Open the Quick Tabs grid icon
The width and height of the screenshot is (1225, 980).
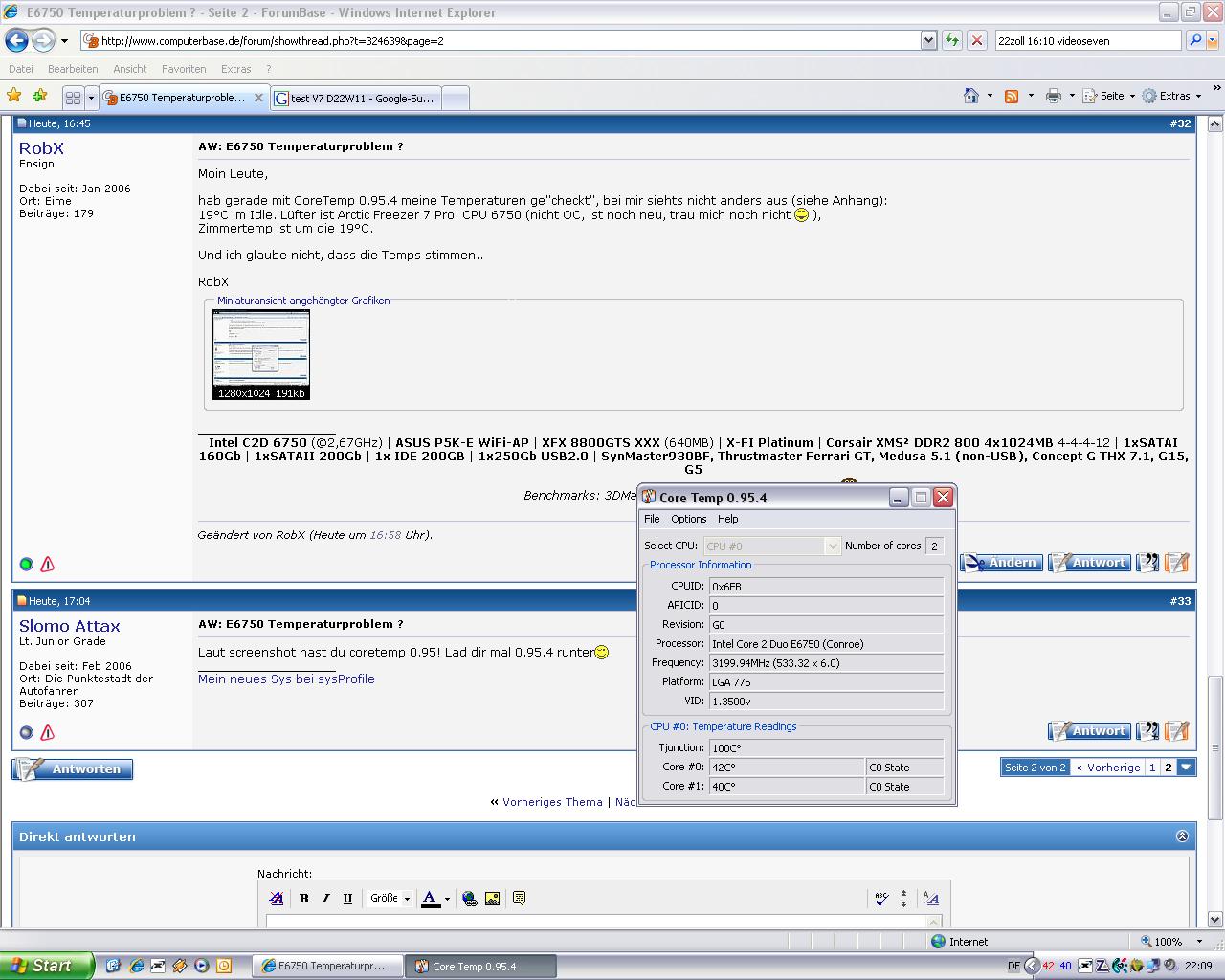click(x=73, y=98)
